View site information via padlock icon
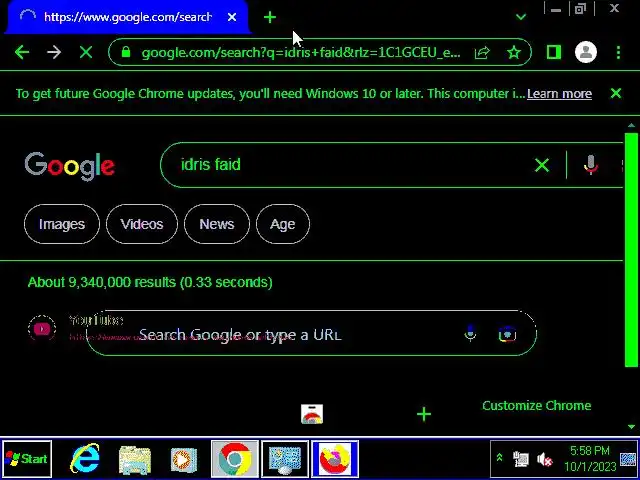Image resolution: width=640 pixels, height=480 pixels. (126, 52)
